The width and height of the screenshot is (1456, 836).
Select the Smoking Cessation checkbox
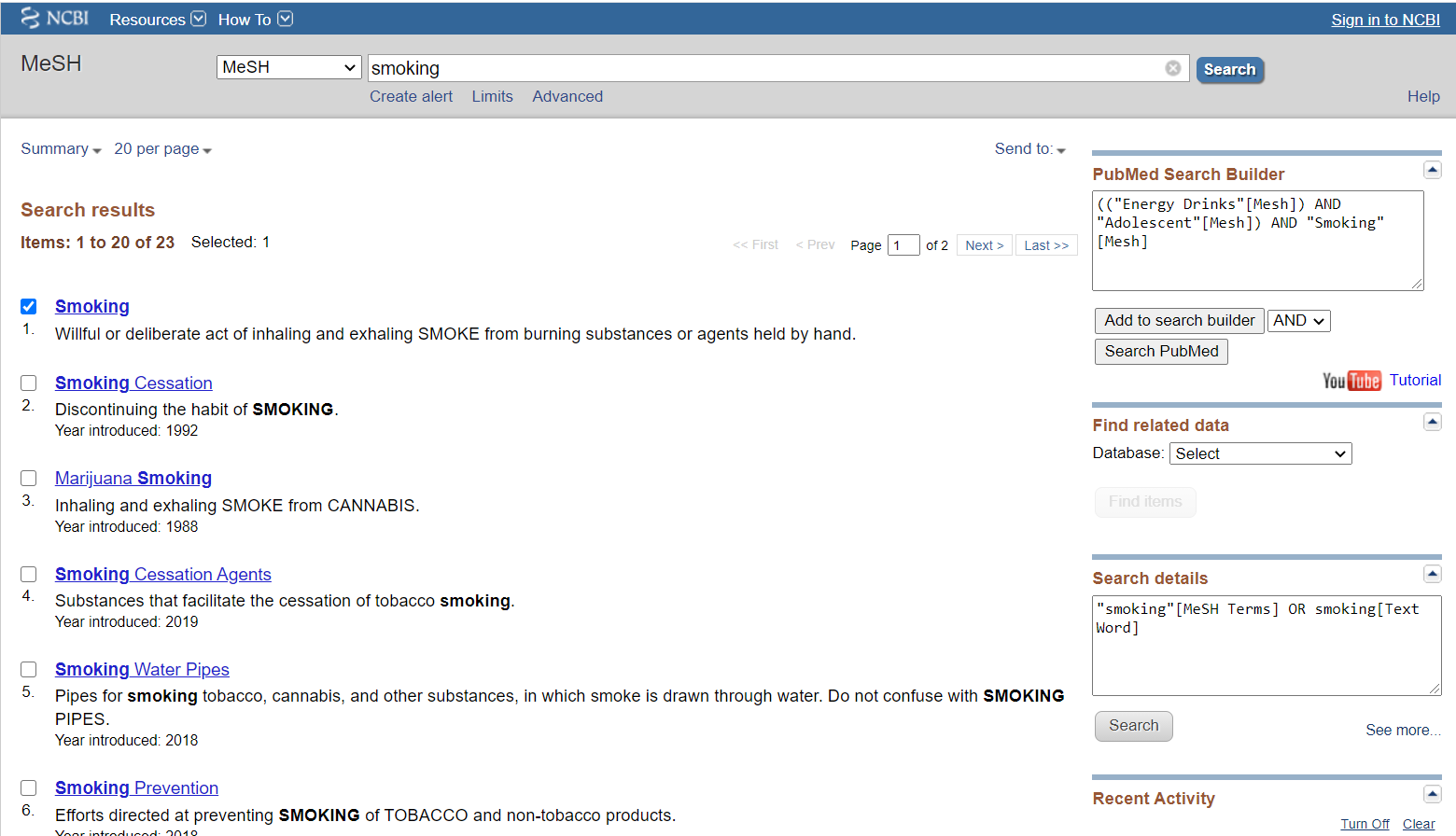pyautogui.click(x=29, y=383)
